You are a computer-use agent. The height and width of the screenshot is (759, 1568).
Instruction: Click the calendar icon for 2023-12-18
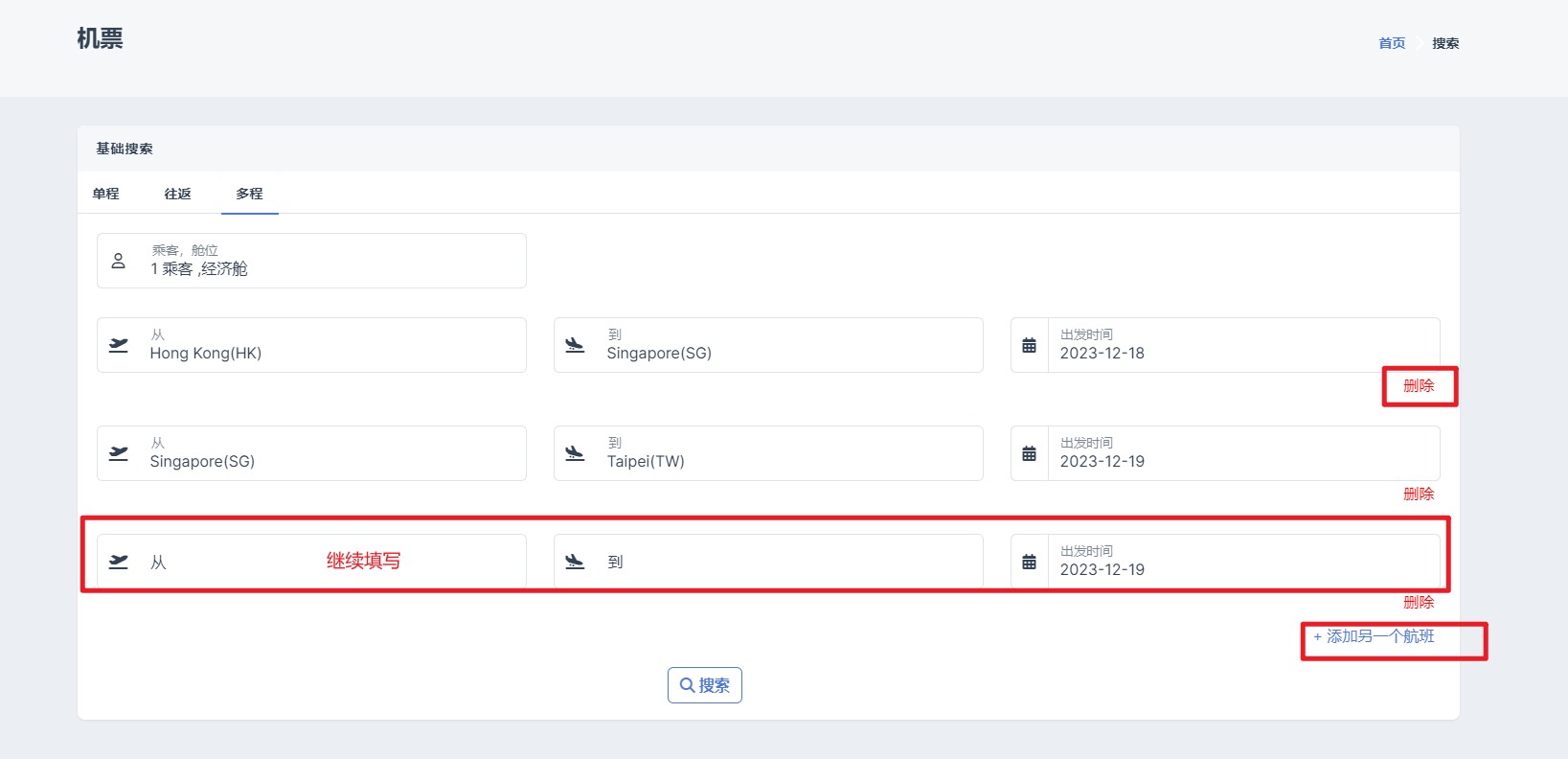[x=1029, y=345]
